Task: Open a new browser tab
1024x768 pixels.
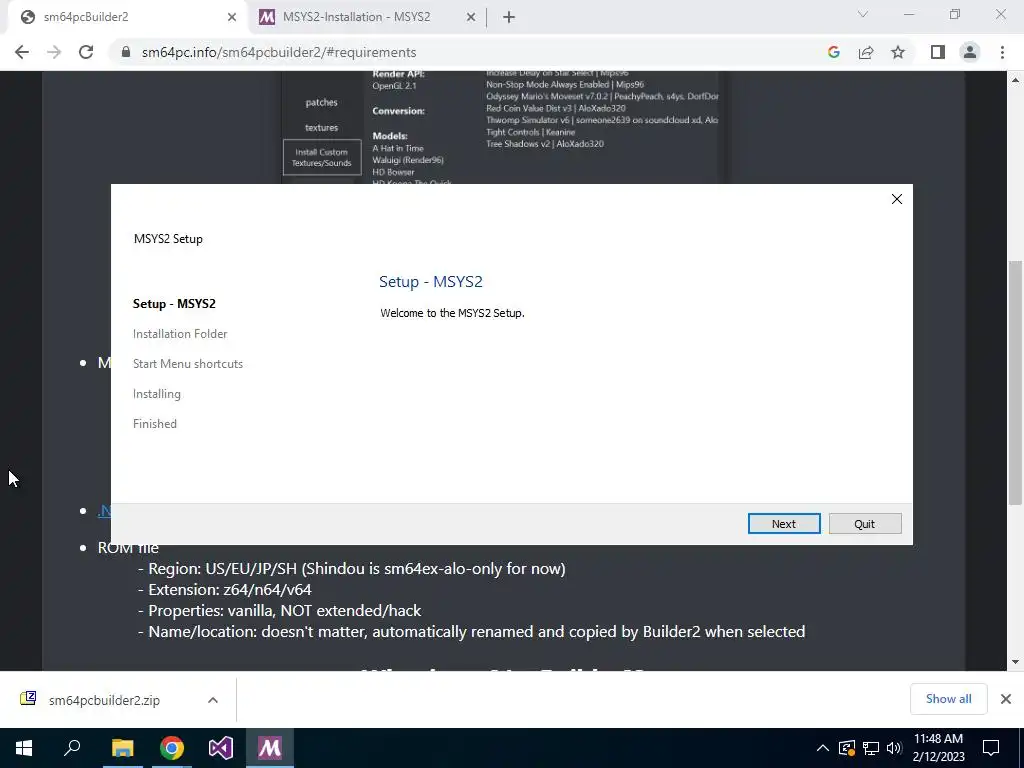Action: pos(509,18)
